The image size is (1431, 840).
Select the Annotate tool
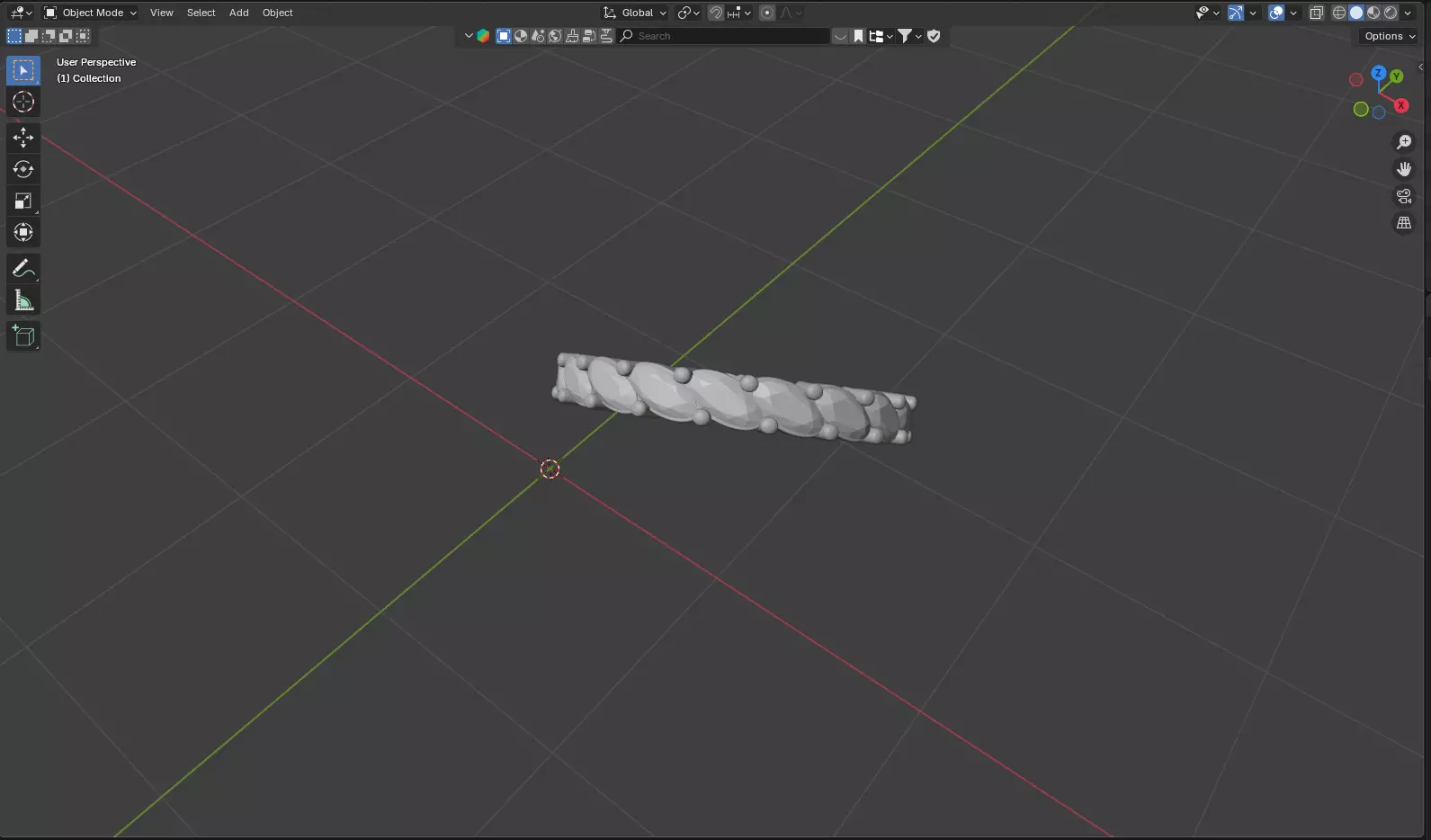pos(23,269)
